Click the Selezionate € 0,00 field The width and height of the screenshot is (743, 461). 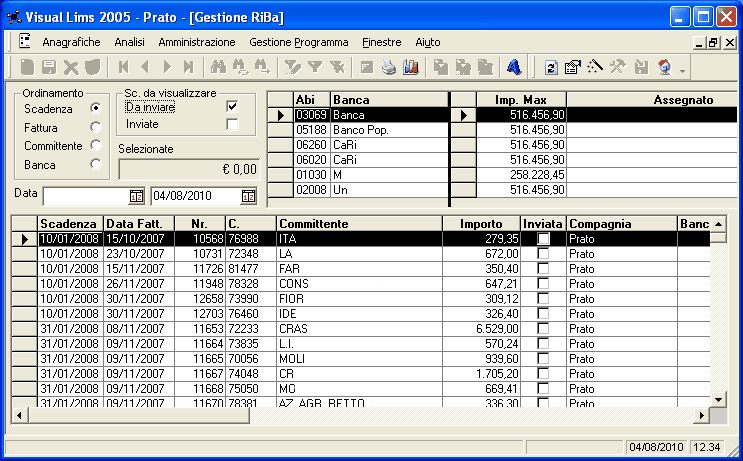[x=189, y=169]
